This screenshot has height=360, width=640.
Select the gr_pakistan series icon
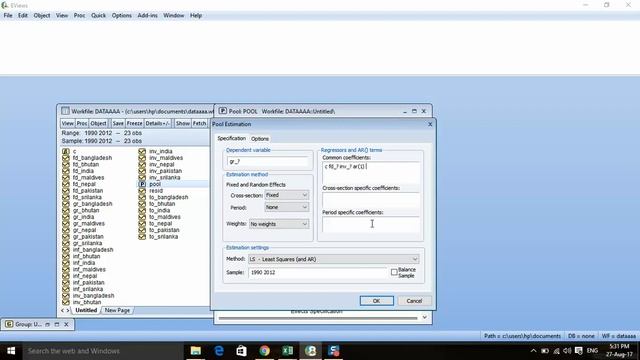click(66, 237)
